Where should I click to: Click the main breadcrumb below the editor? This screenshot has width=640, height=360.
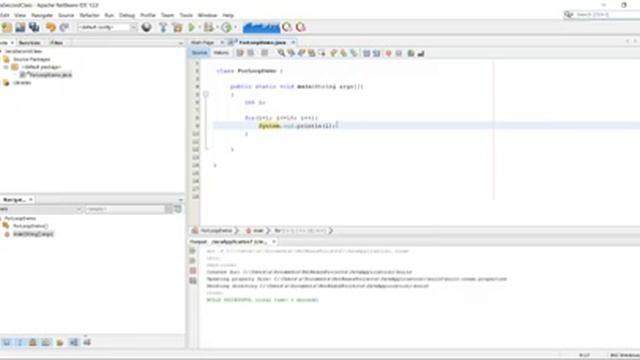[258, 231]
